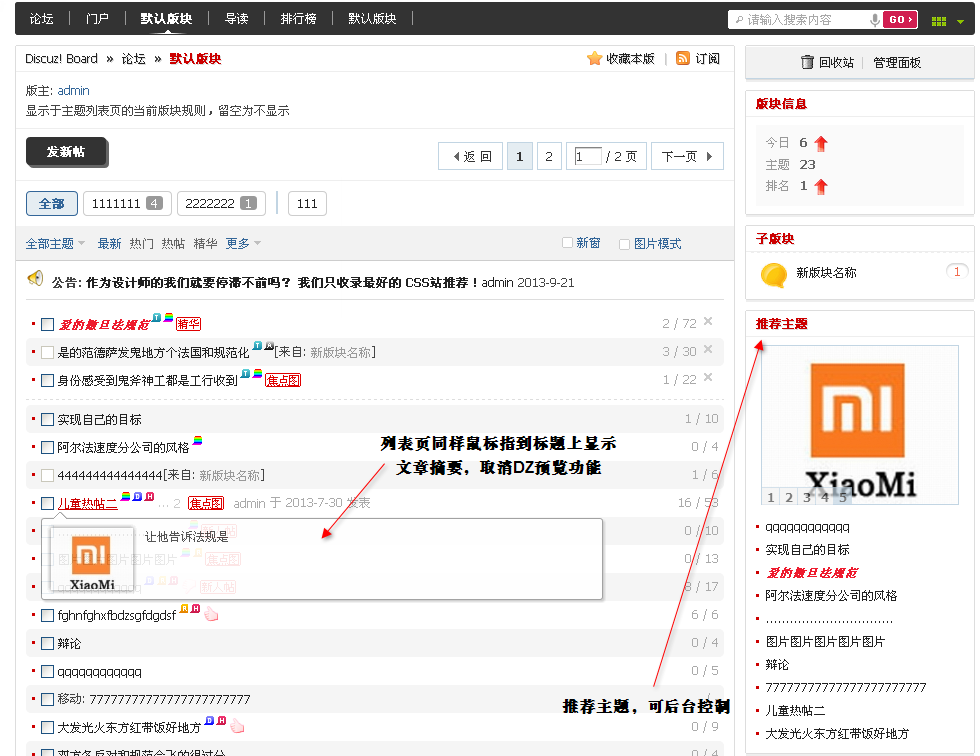Open the recycle bin trash icon

tap(808, 62)
